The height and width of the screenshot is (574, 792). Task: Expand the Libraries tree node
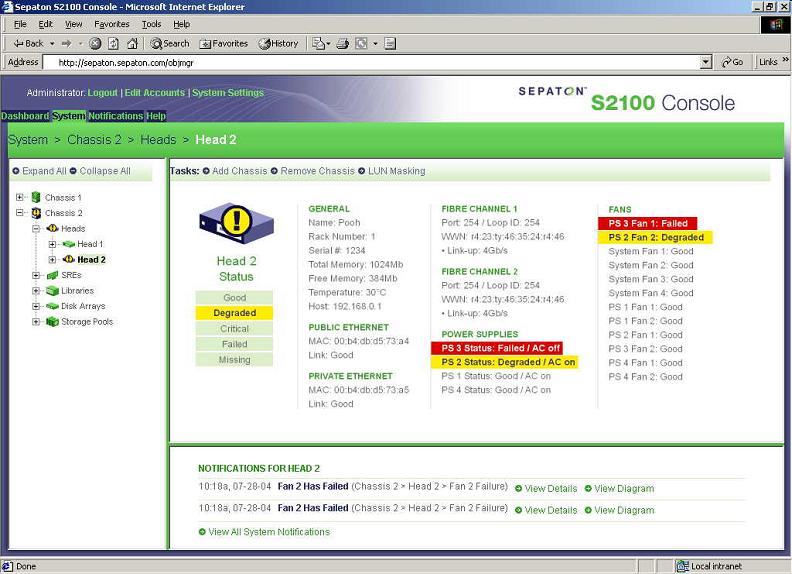click(x=36, y=291)
